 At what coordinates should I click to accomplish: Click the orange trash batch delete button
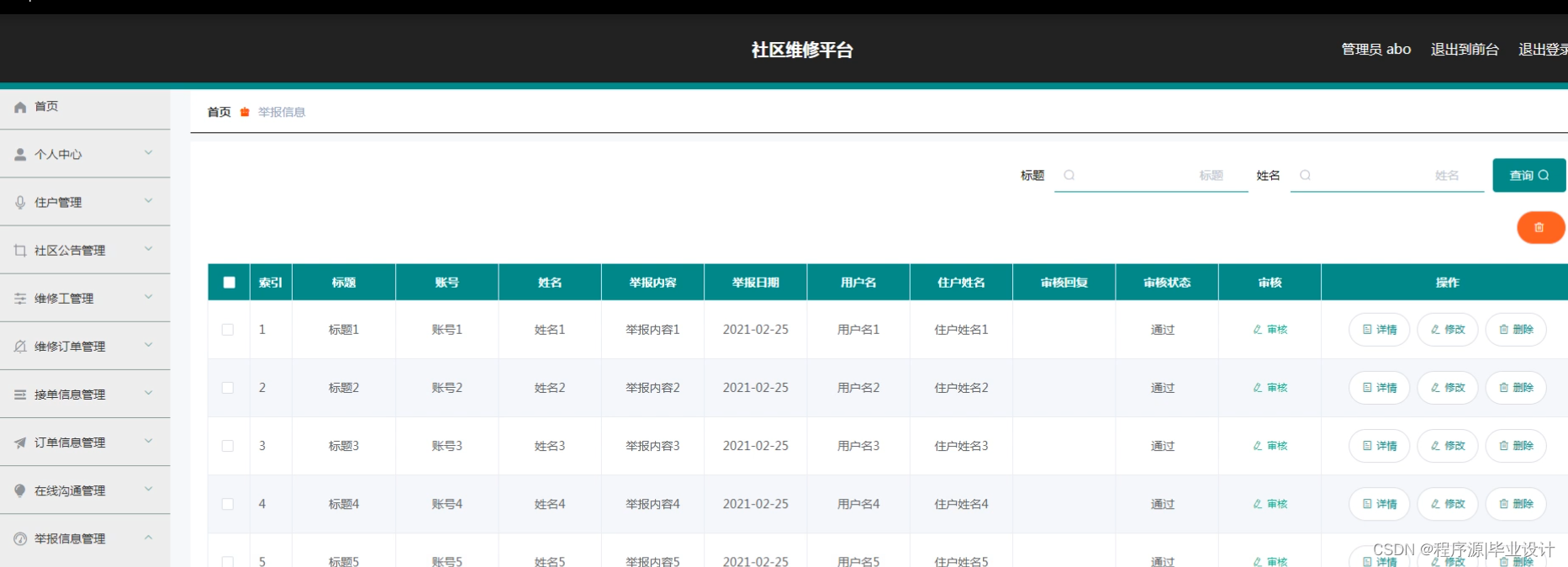1540,227
